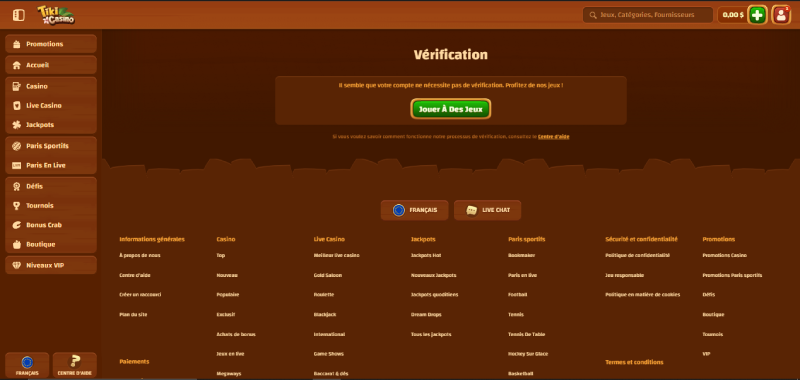Click the Live Casino card icon
800x380 pixels.
(16, 106)
